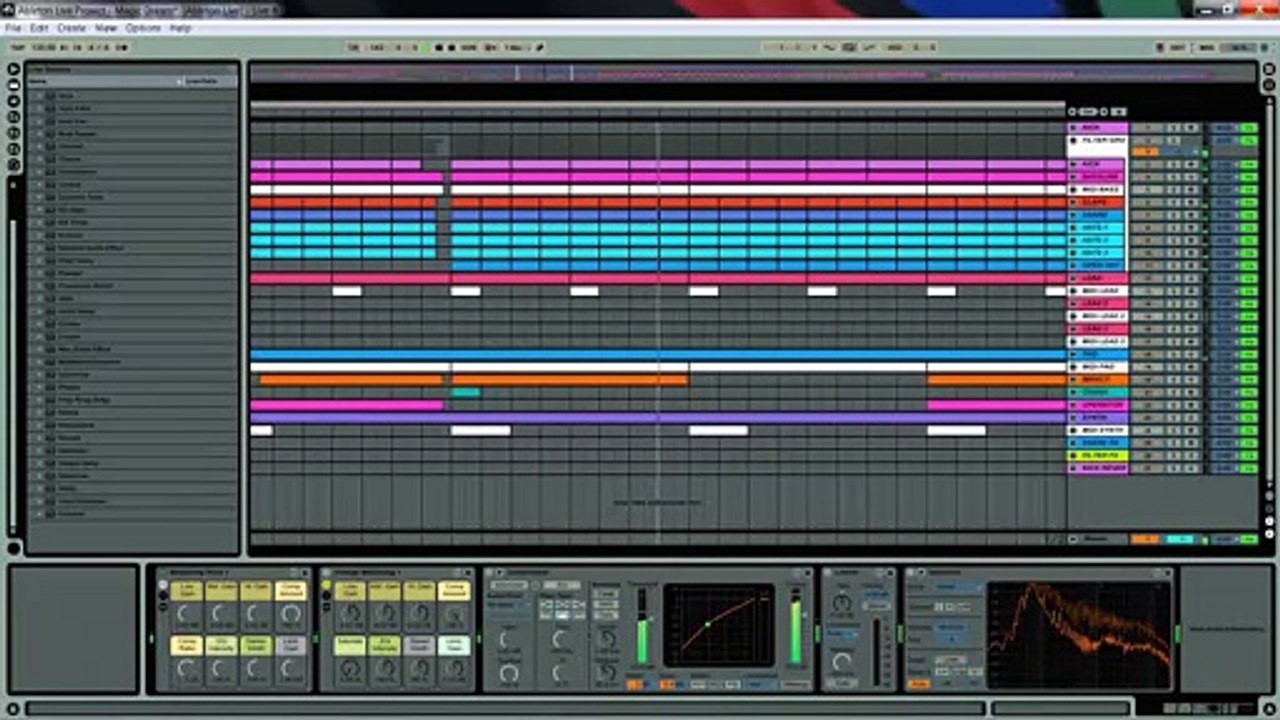This screenshot has height=720, width=1280.
Task: Open the View menu
Action: pos(106,28)
